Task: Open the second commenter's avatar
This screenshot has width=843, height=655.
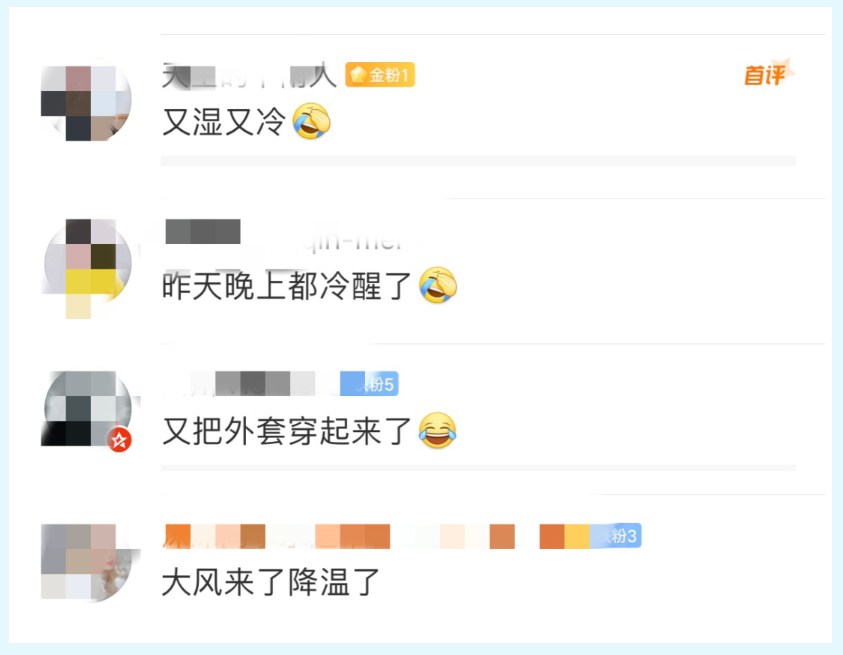Action: 86,265
